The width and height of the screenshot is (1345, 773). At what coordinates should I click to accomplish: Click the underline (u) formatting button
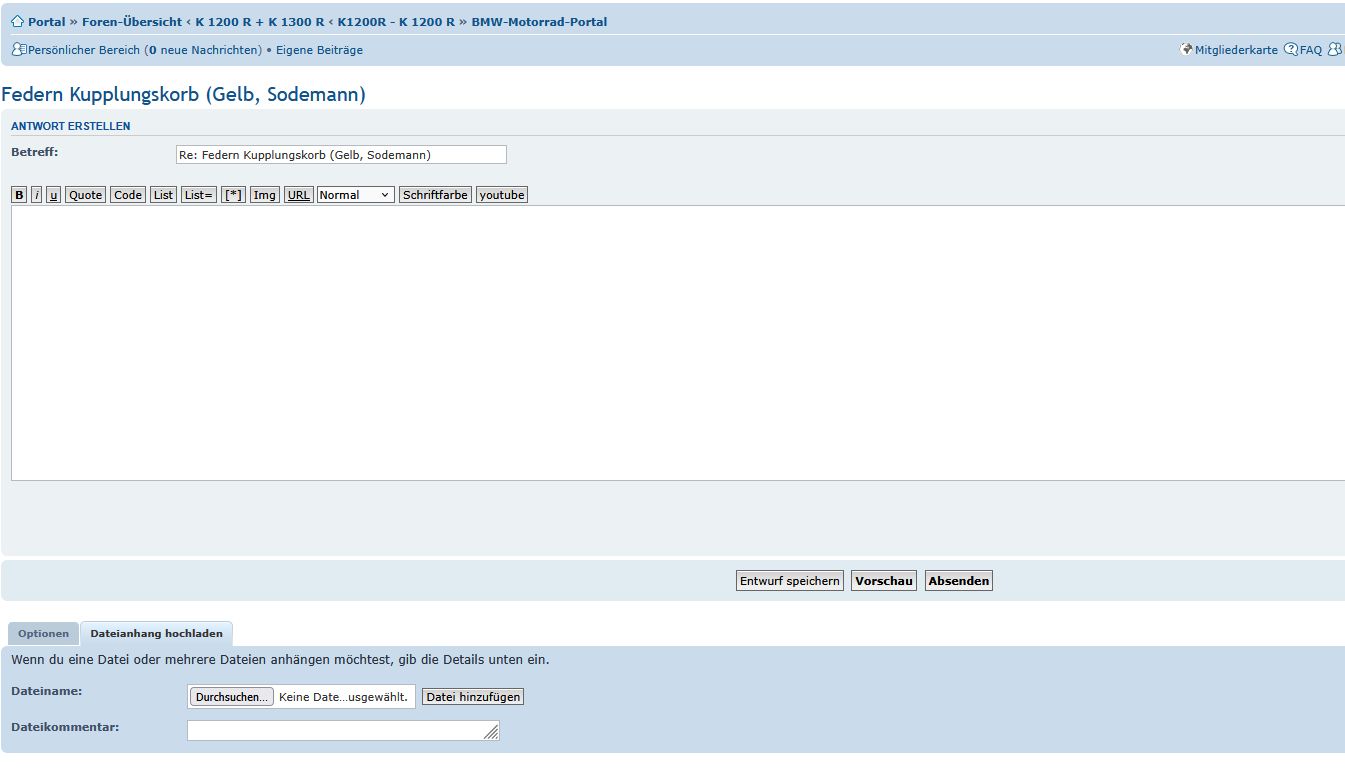coord(53,195)
